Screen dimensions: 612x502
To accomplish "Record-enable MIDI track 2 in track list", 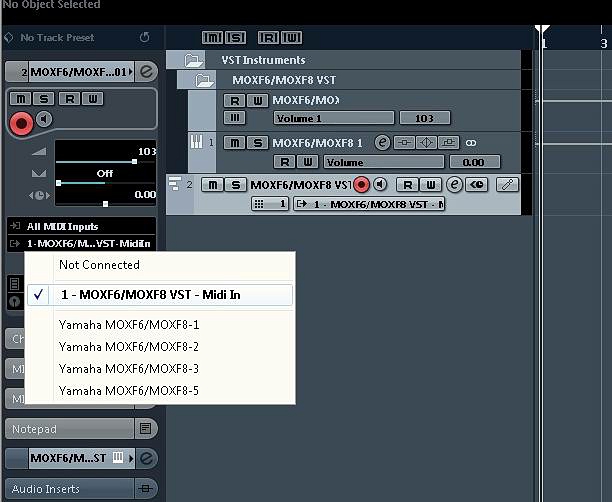I will [x=361, y=185].
